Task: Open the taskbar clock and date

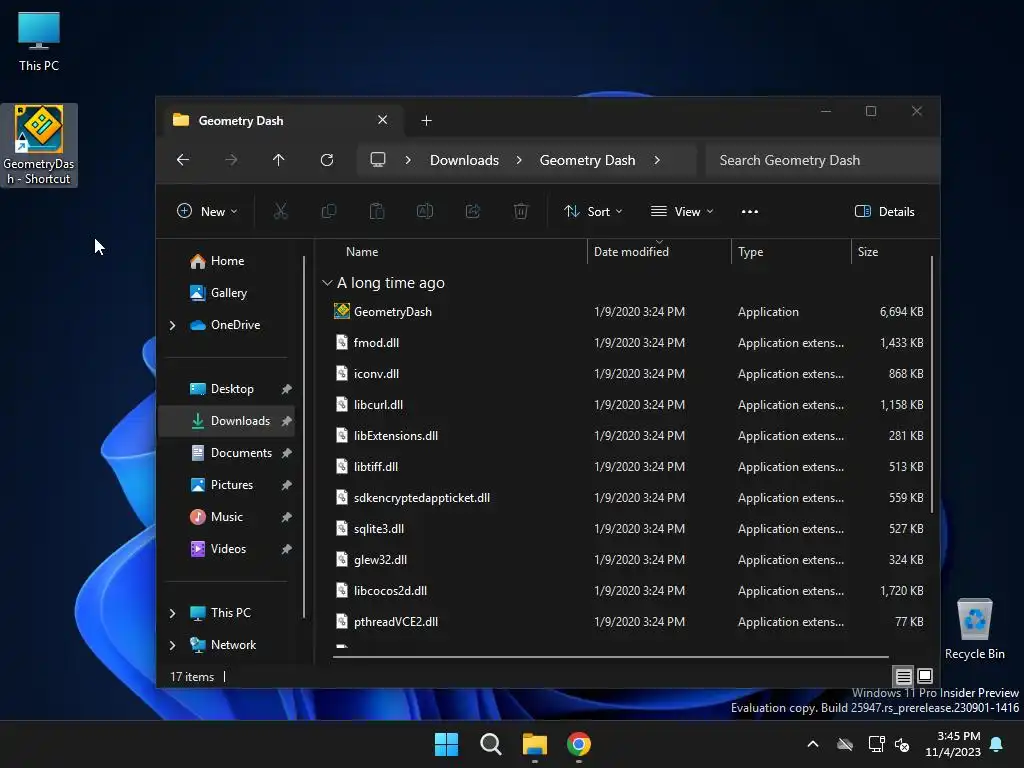Action: [x=953, y=744]
